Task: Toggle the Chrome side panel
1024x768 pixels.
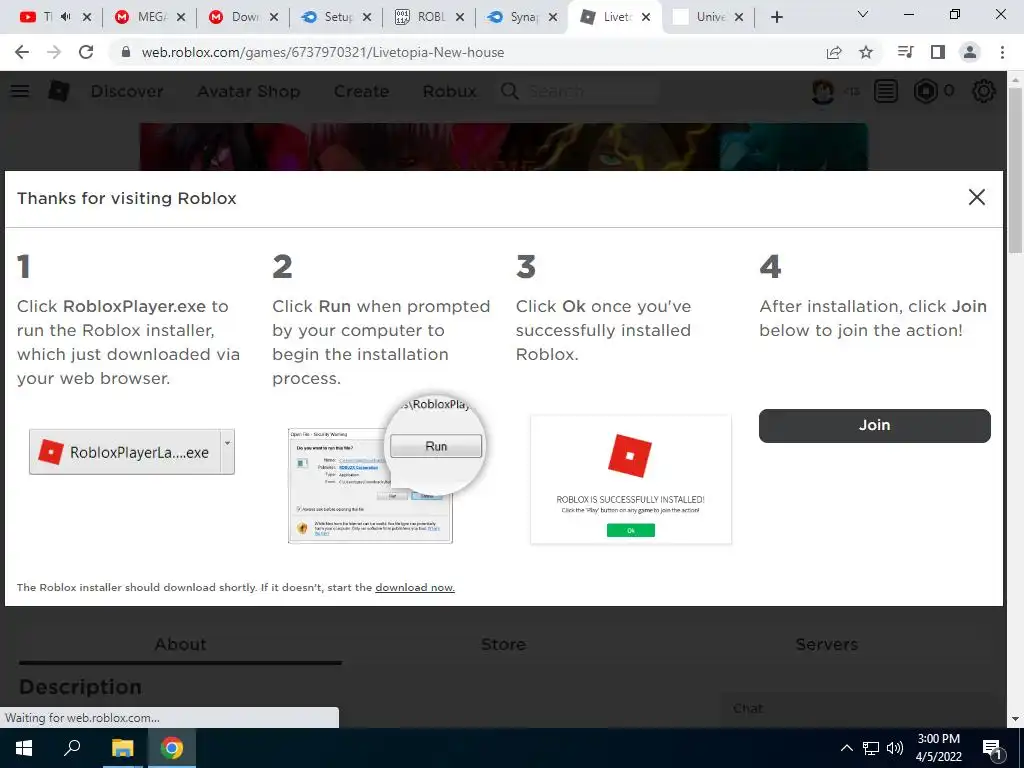Action: (x=938, y=52)
